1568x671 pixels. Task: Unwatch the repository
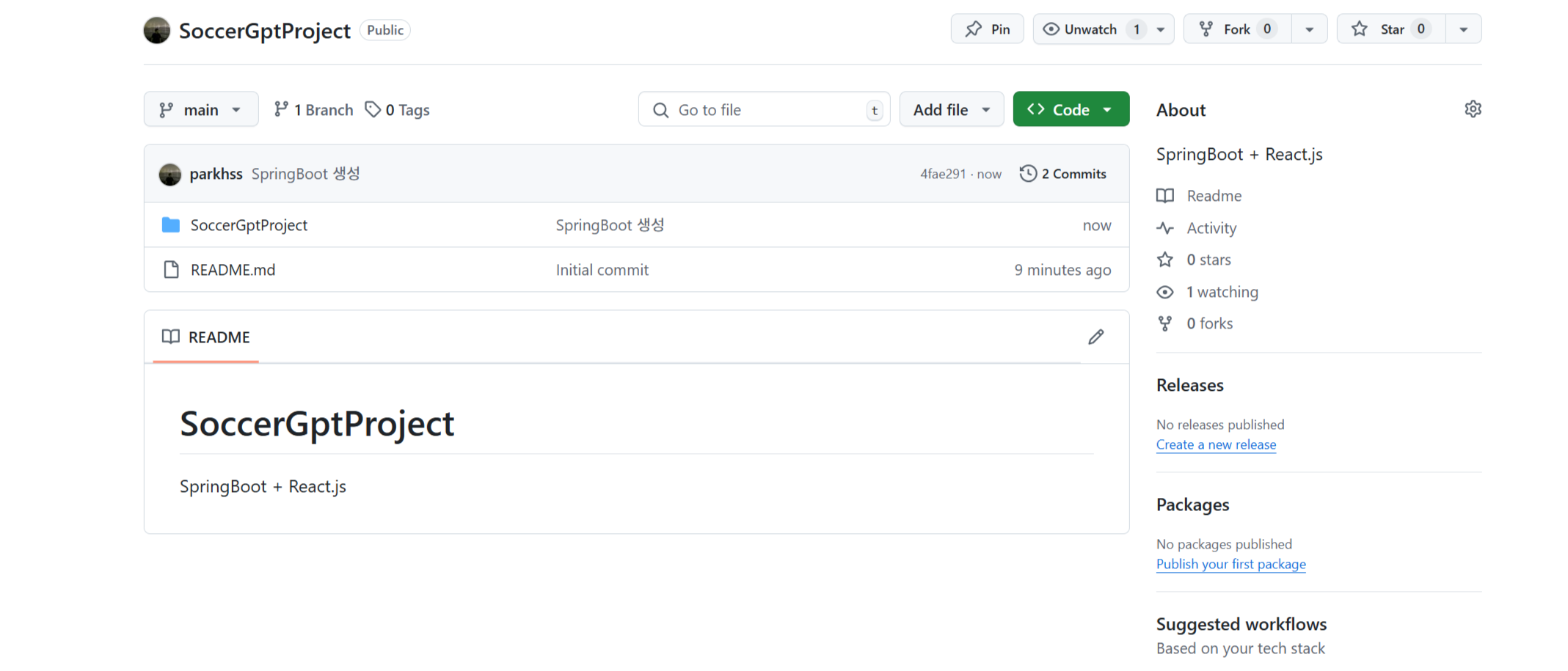1090,29
